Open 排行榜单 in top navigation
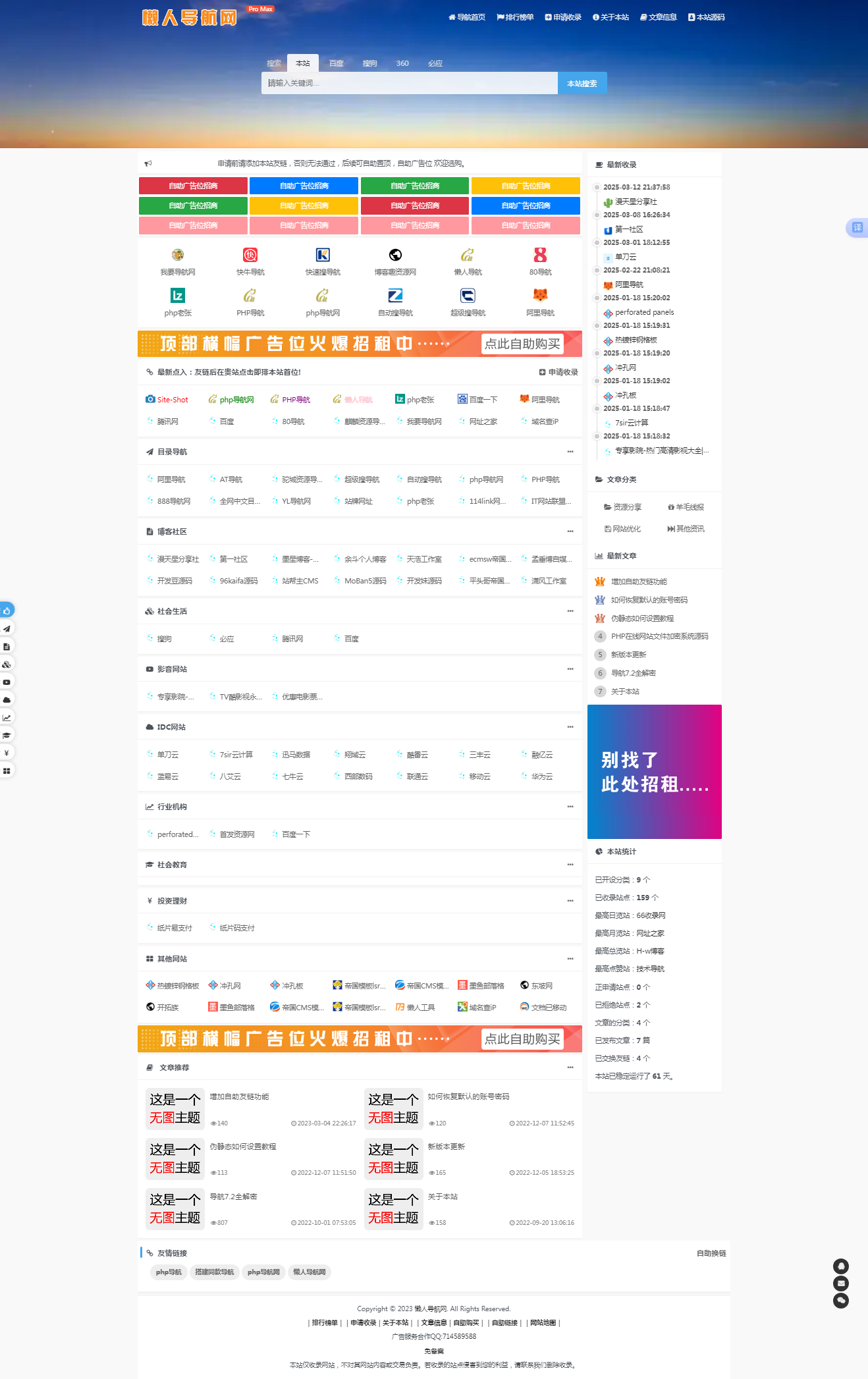The image size is (868, 1379). (x=515, y=17)
